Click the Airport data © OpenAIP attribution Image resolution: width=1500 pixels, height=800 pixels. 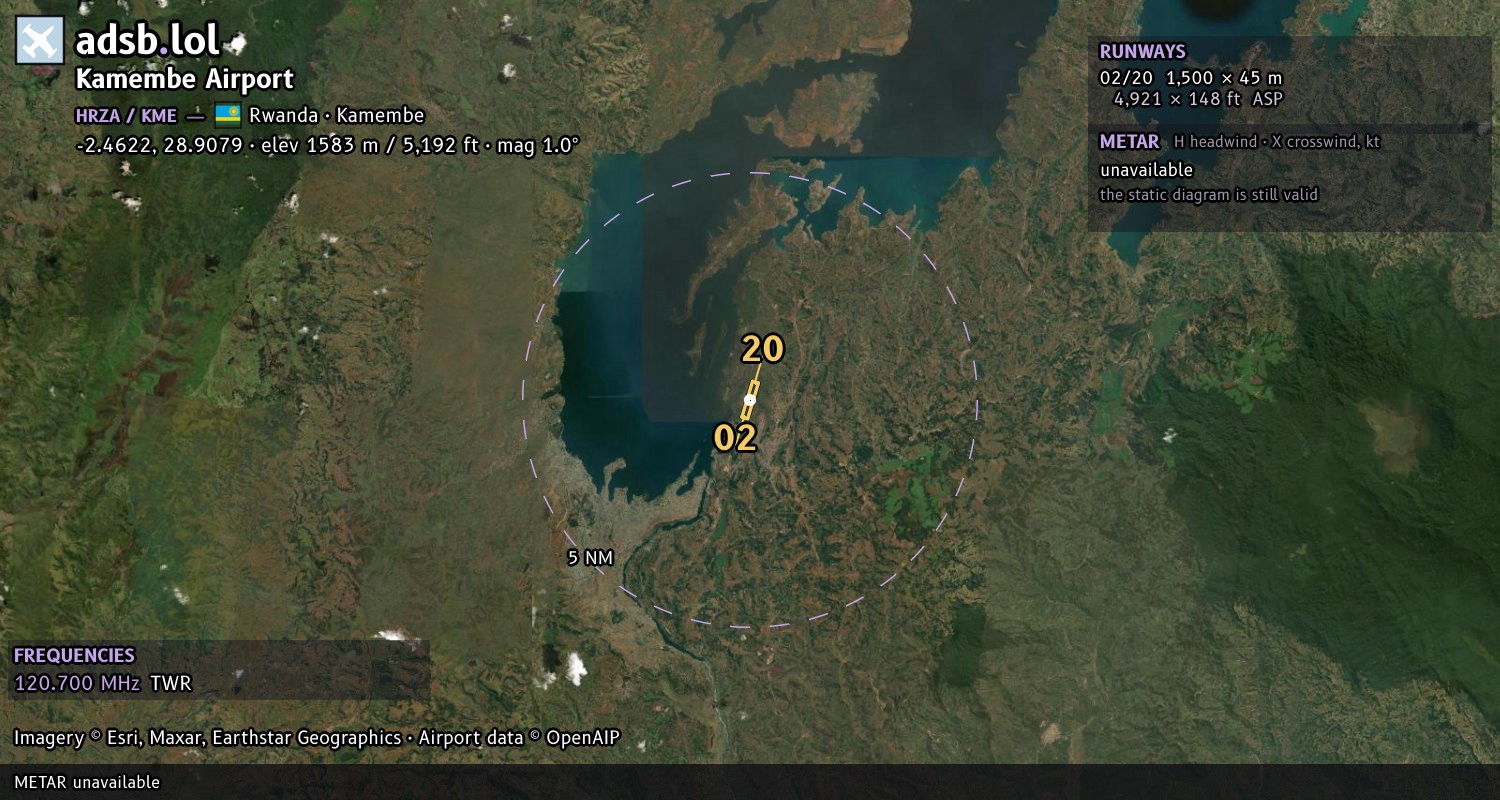point(519,738)
